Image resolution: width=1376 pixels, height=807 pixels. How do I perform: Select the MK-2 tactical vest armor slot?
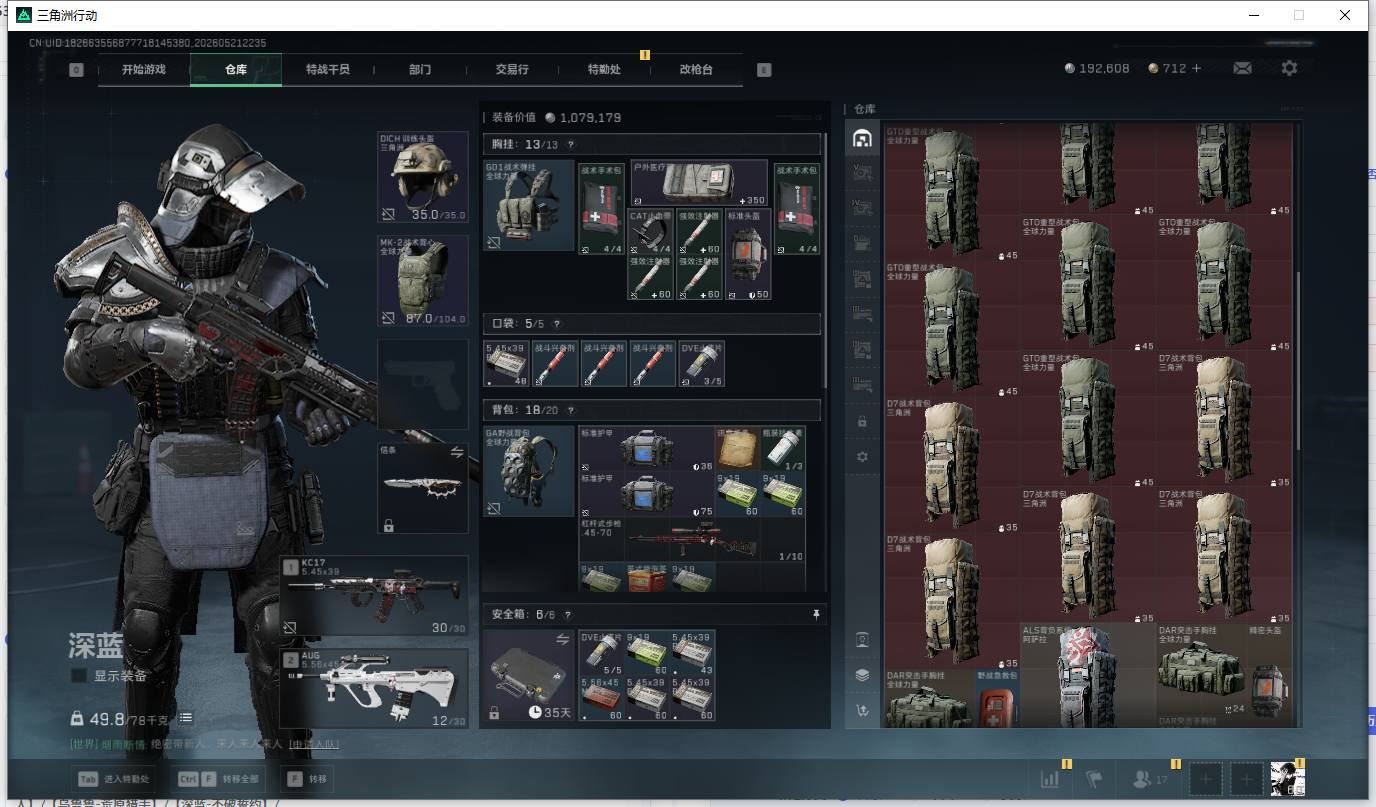(423, 281)
